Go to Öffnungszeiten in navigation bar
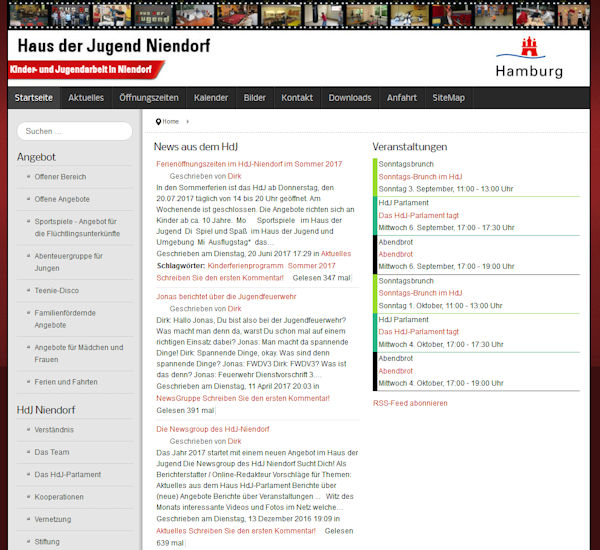The width and height of the screenshot is (600, 550). click(x=149, y=98)
